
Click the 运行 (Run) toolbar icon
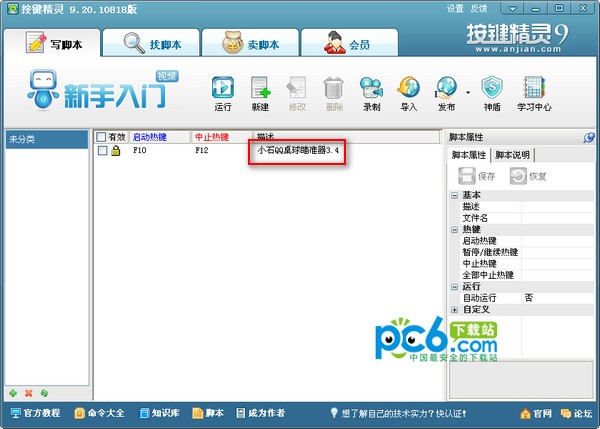pyautogui.click(x=223, y=94)
